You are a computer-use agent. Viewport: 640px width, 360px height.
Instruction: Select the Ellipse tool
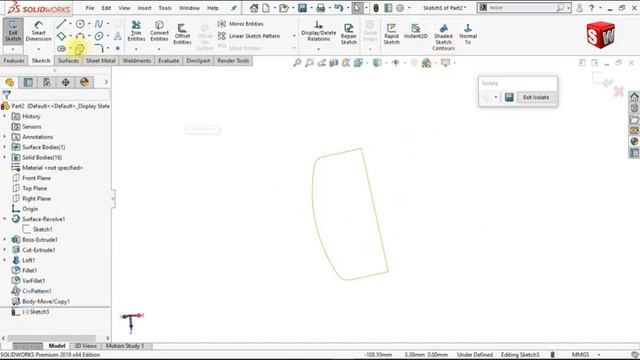tap(99, 36)
